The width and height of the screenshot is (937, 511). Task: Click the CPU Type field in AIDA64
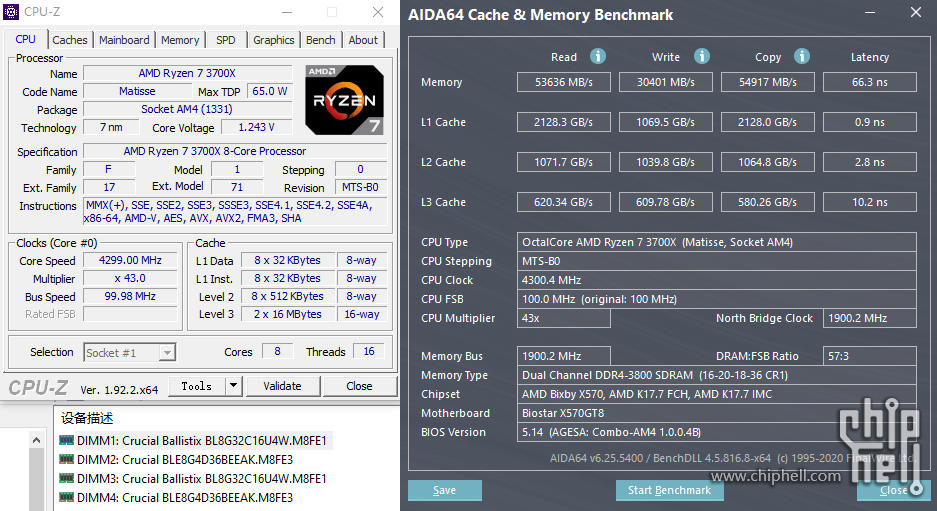click(716, 242)
